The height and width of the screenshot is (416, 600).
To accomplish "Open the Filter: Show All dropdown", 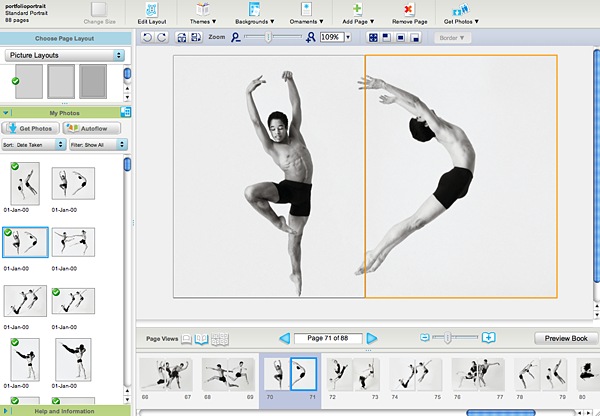I will 98,145.
